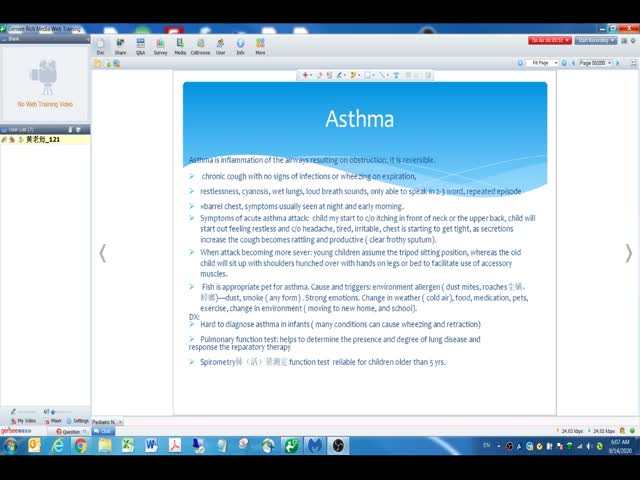
Task: Open the Q&A panel icon
Action: tap(141, 46)
